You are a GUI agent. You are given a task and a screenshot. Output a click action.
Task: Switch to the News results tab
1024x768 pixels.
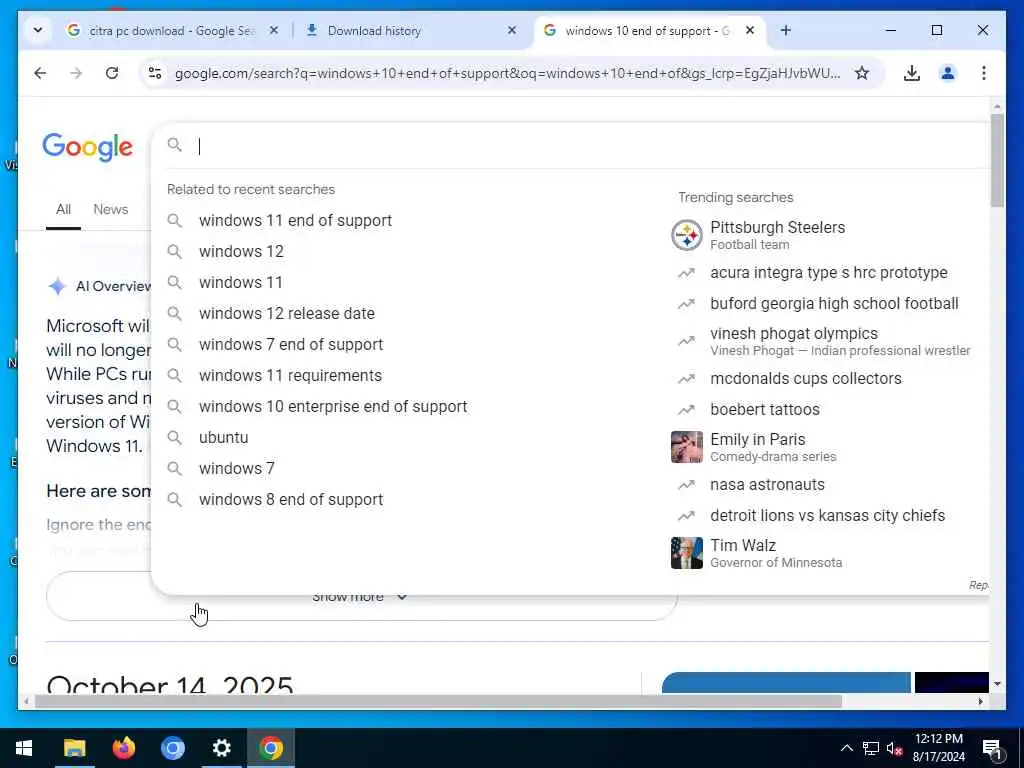[x=110, y=209]
